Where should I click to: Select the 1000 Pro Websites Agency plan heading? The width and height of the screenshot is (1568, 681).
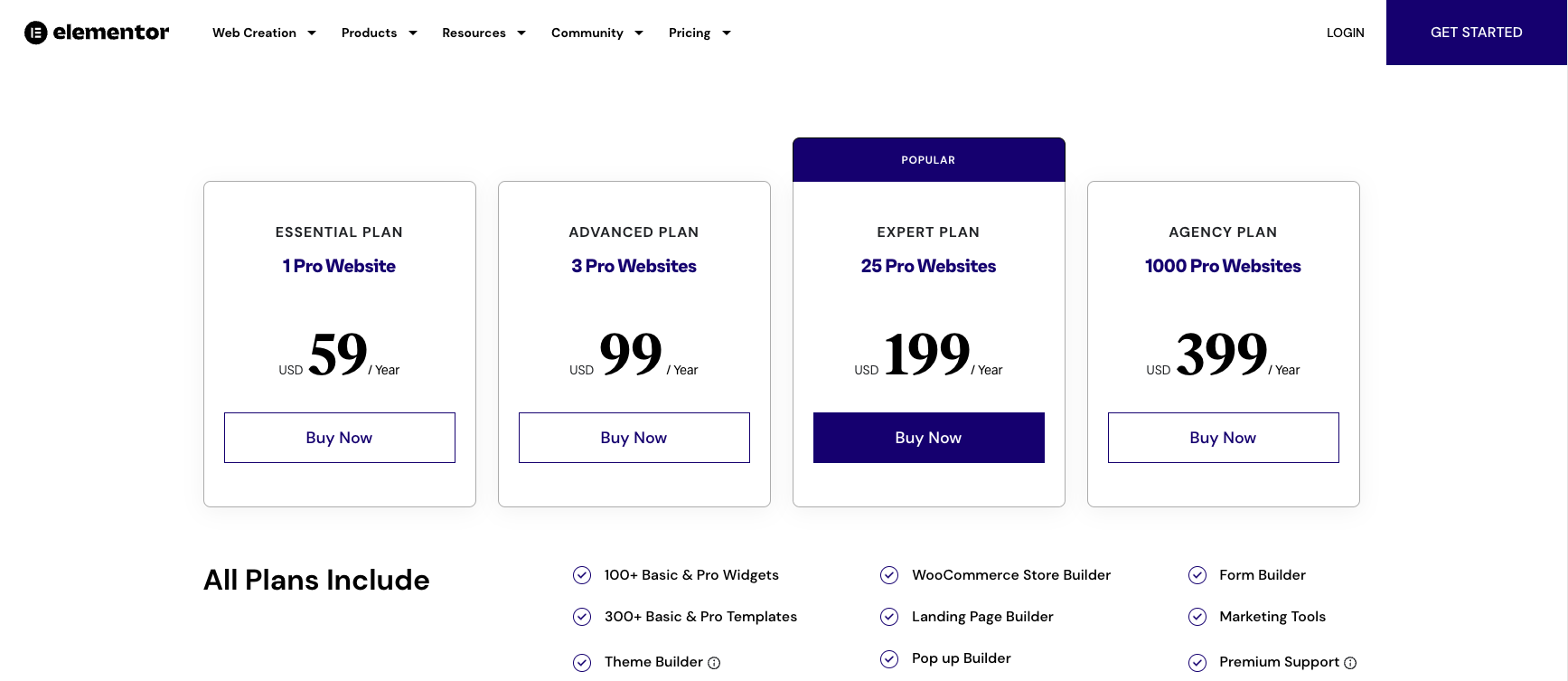1223,266
